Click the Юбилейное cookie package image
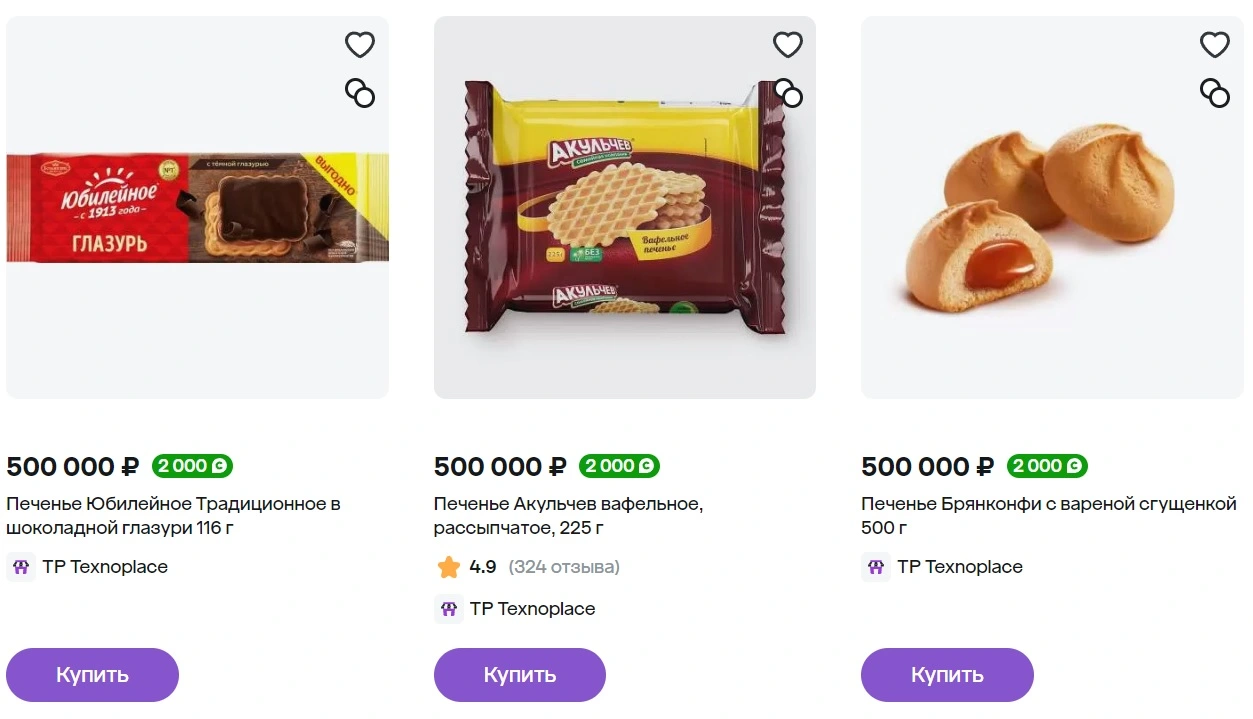Viewport: 1253px width, 719px height. pos(197,208)
